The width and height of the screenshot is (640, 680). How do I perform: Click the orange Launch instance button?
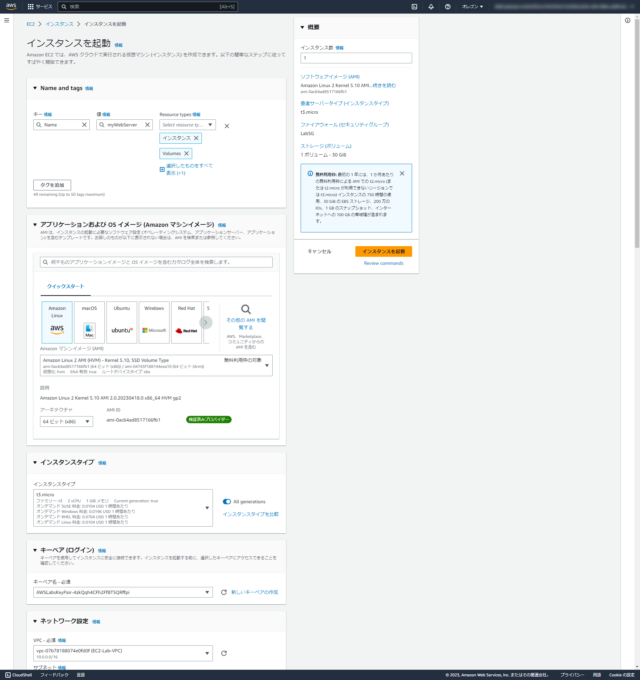pyautogui.click(x=383, y=252)
